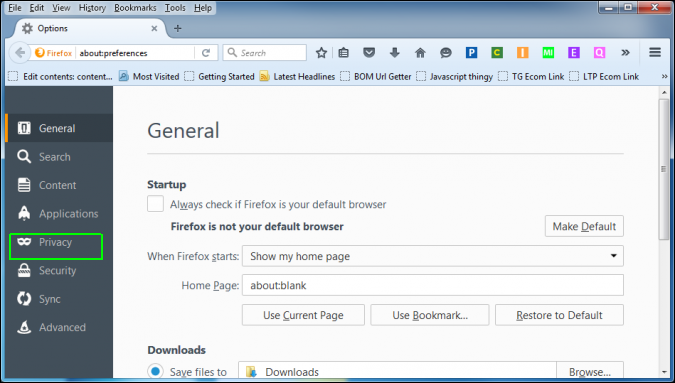Open the Bookmarks menu
675x383 pixels.
pos(135,8)
